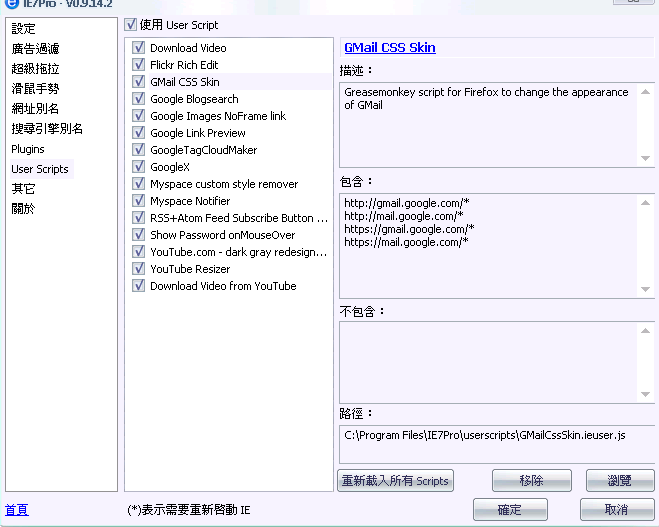Click the 移除 remove button

click(531, 480)
